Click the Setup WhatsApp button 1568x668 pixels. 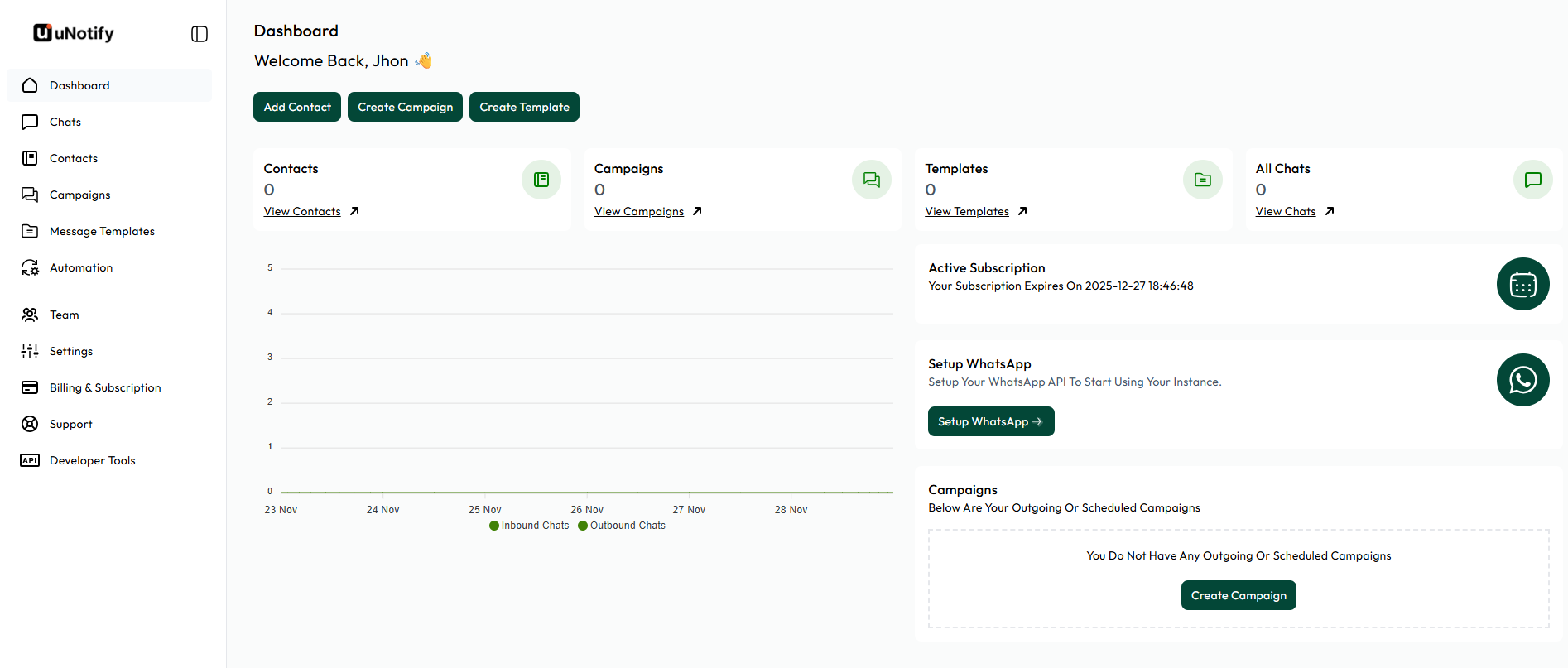[x=990, y=421]
